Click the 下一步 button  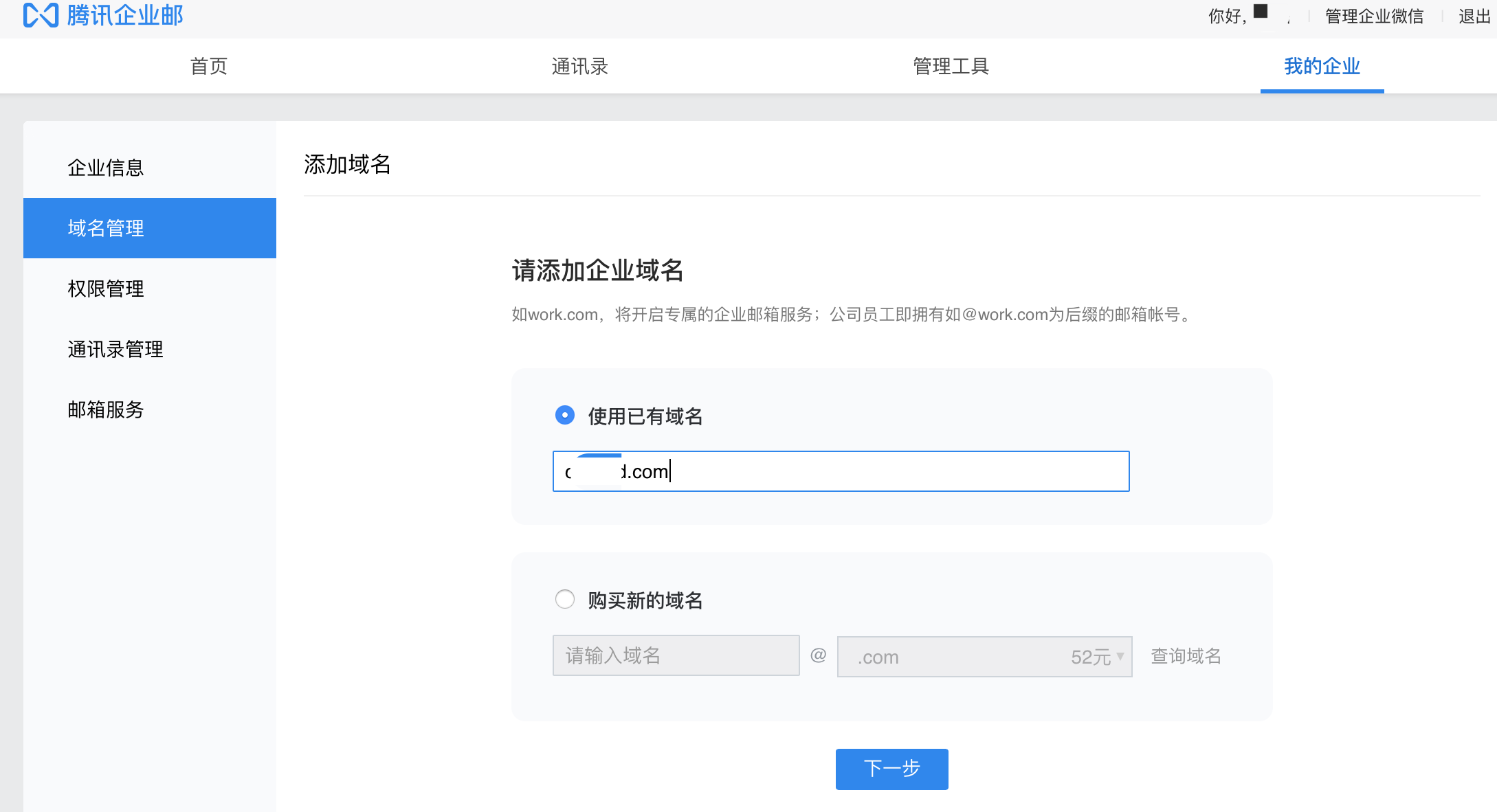point(891,769)
